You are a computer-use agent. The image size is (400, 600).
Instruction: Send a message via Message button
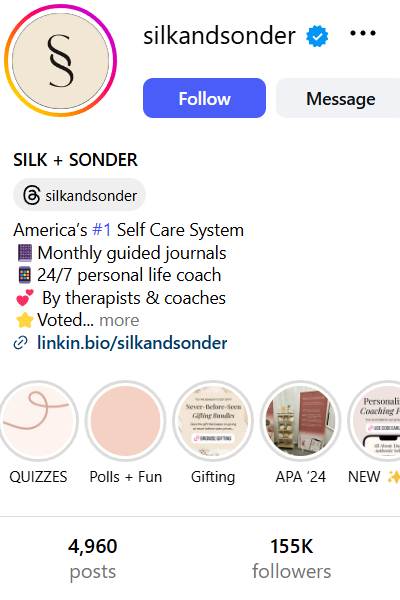pos(338,98)
